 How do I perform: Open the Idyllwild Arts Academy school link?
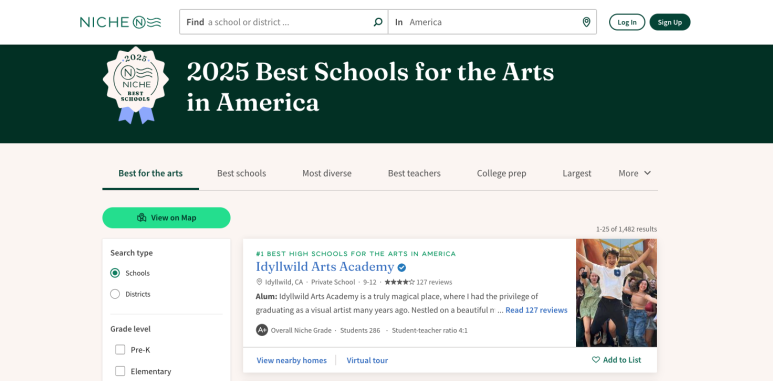pos(325,267)
